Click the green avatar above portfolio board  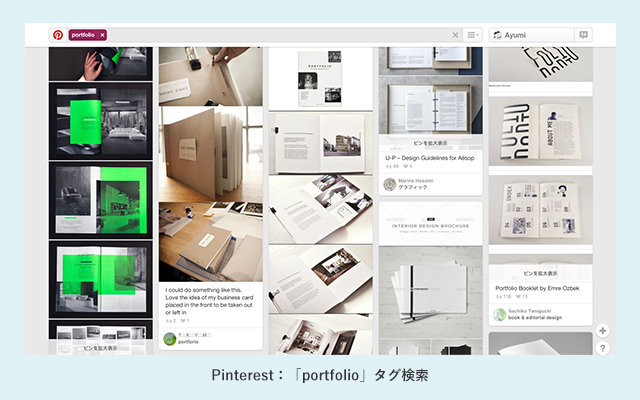170,338
